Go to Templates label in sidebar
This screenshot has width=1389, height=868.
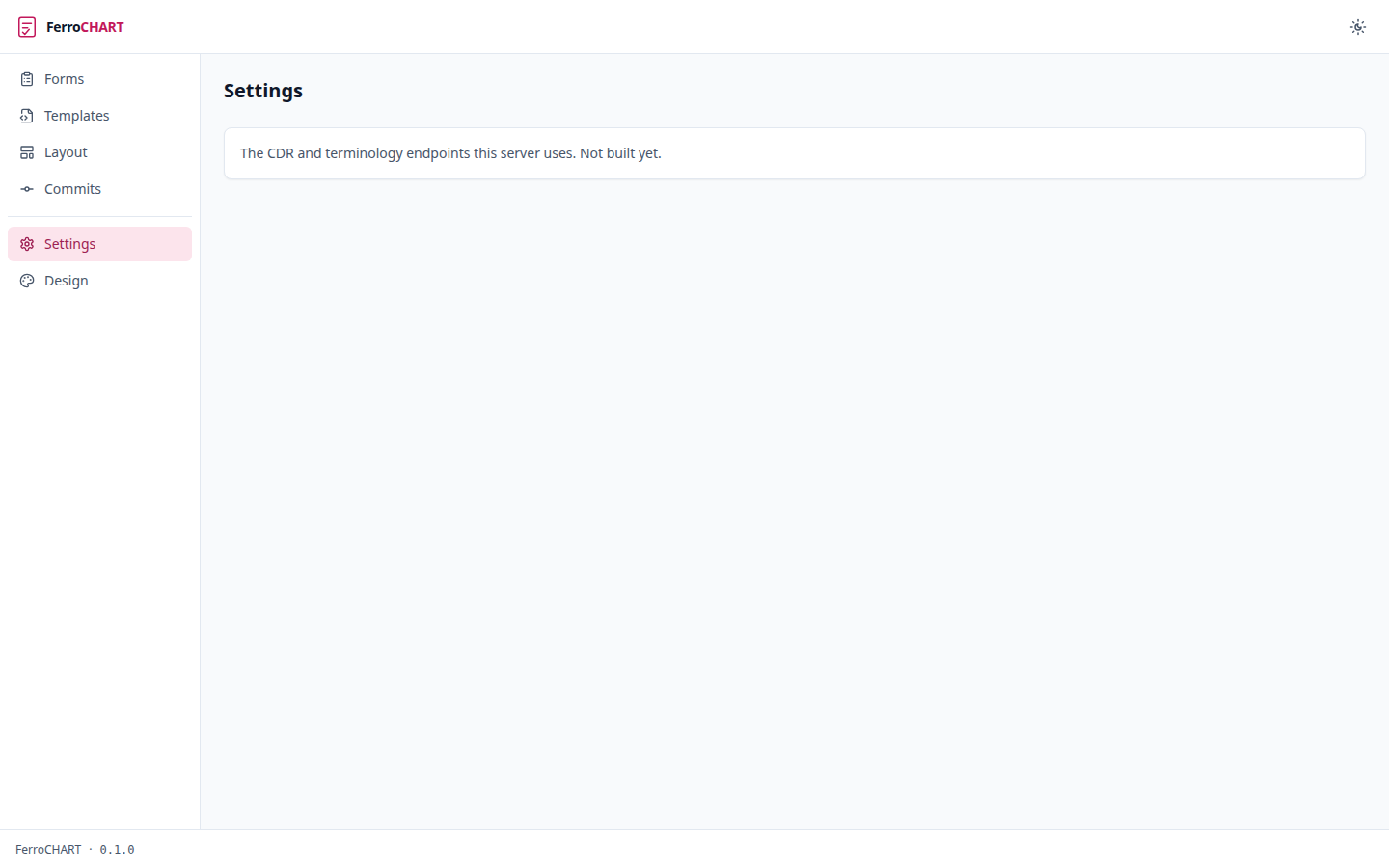(x=77, y=116)
